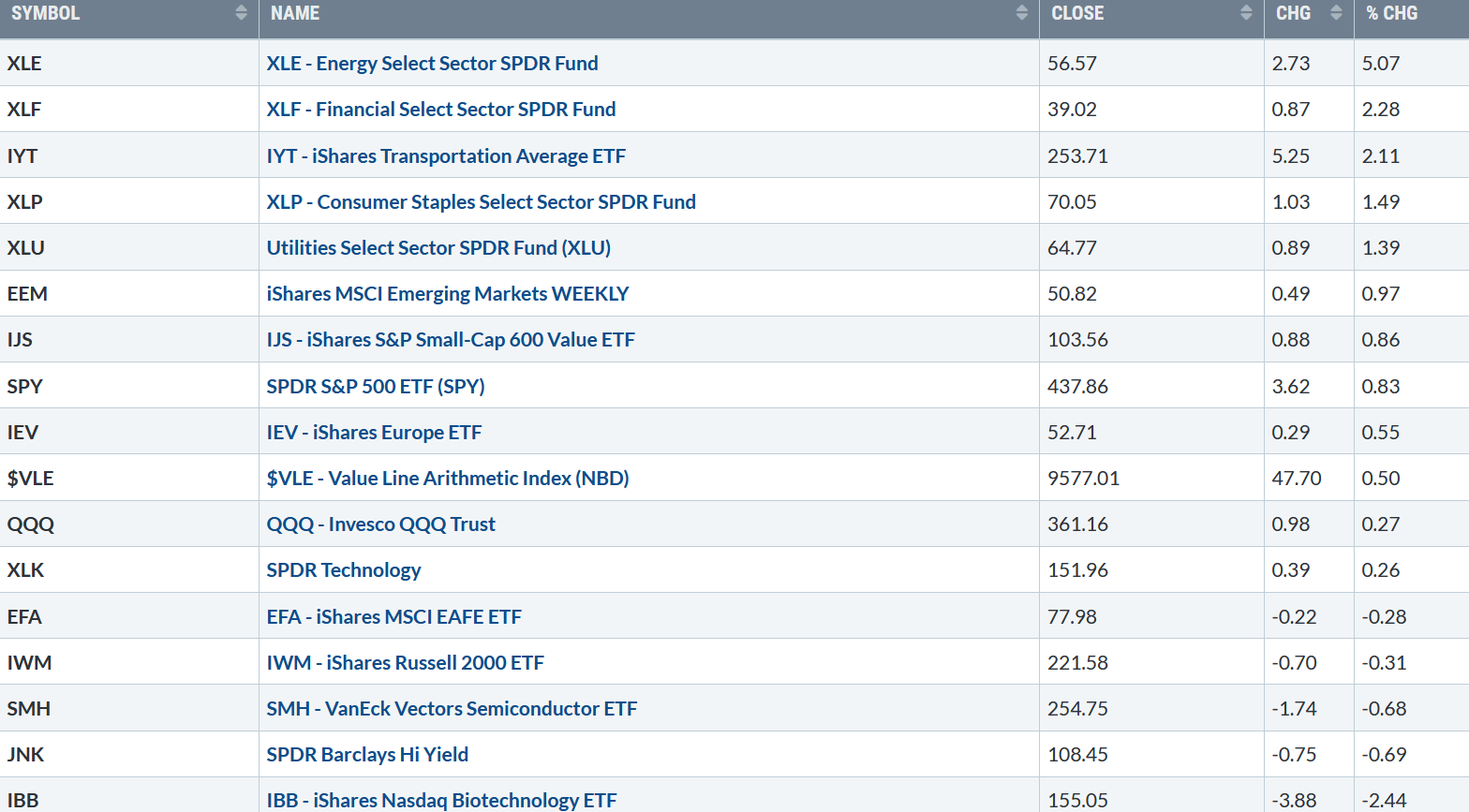Click the close value 70.05
This screenshot has width=1469, height=812.
point(1072,201)
